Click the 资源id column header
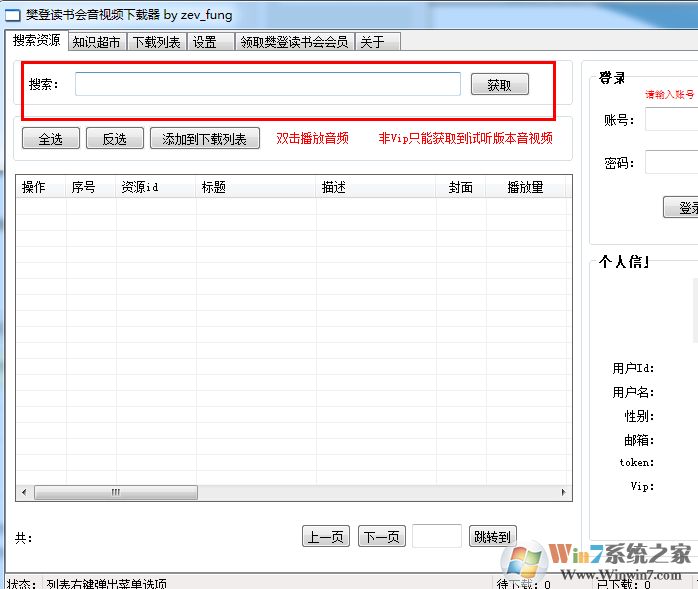Image resolution: width=698 pixels, height=589 pixels. [x=156, y=187]
